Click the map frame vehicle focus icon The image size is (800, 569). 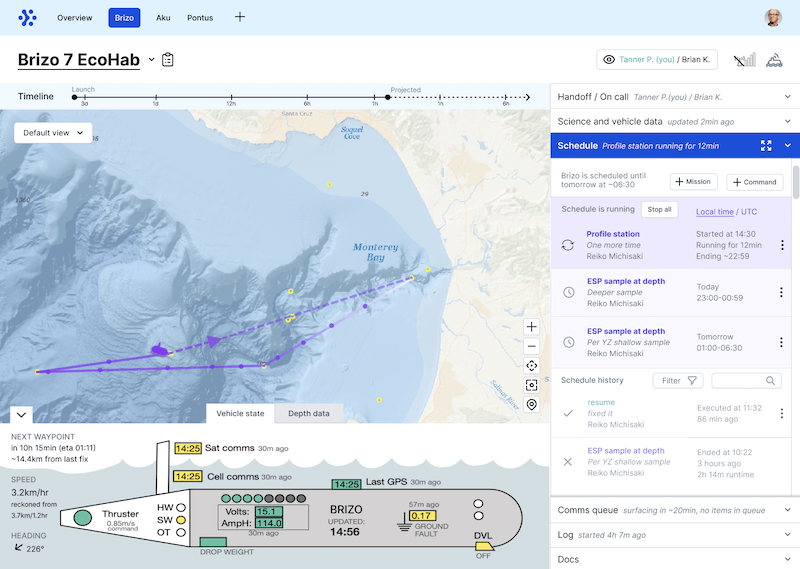(532, 385)
